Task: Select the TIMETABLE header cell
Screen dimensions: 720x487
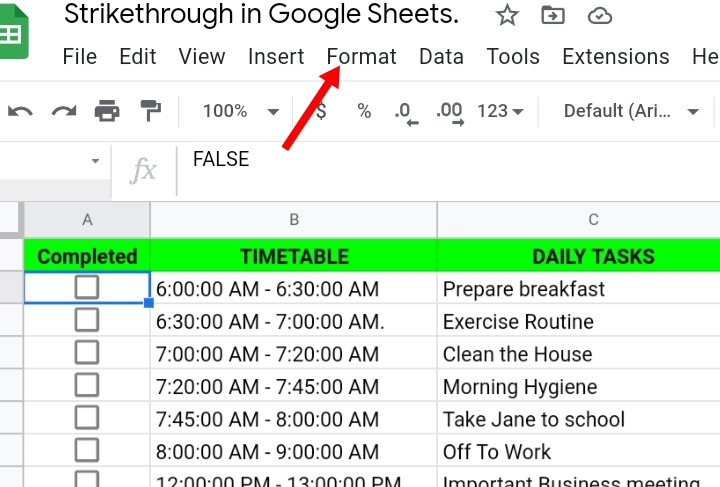Action: pos(294,255)
